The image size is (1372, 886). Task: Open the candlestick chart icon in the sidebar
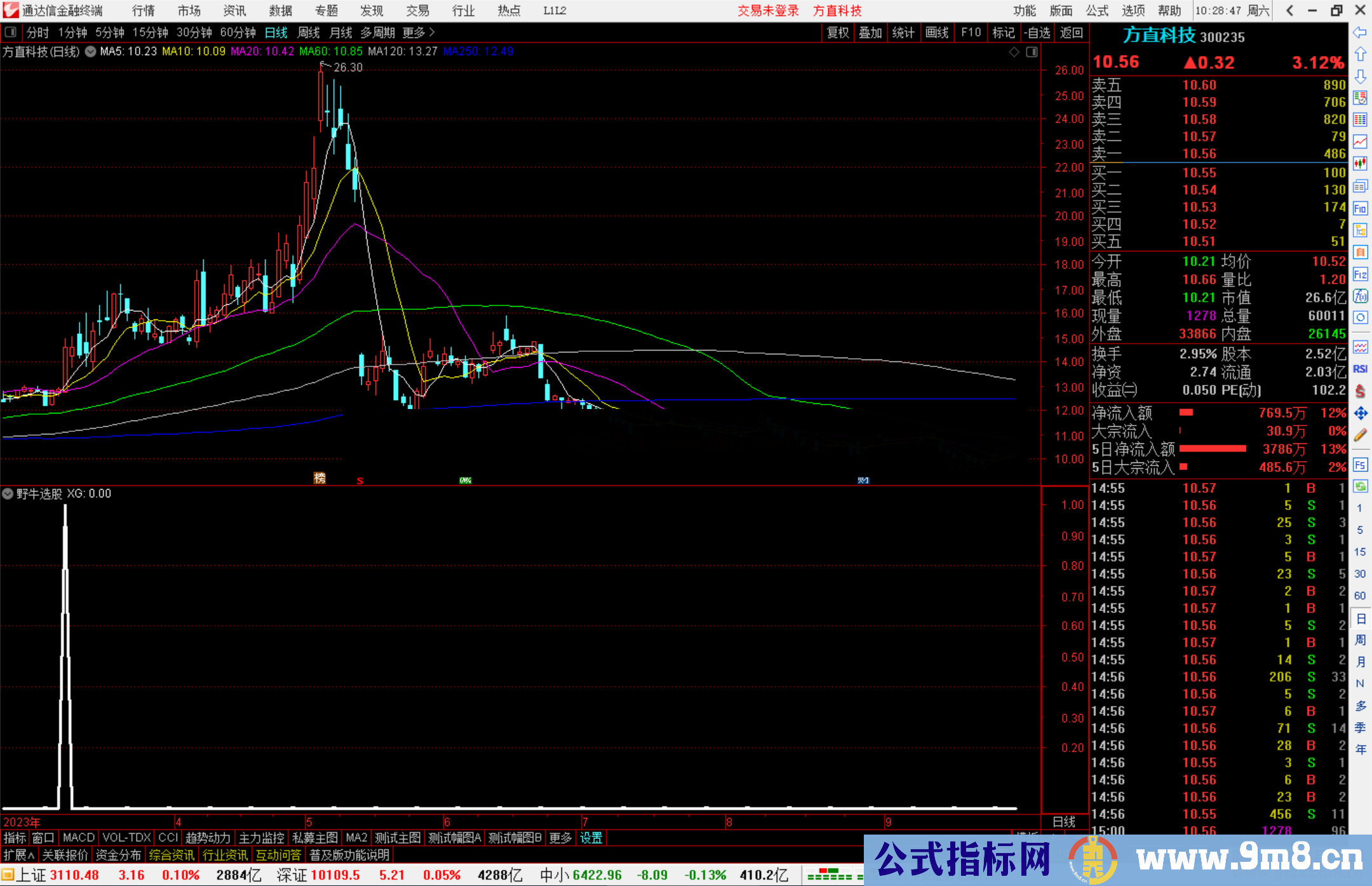pos(1360,164)
